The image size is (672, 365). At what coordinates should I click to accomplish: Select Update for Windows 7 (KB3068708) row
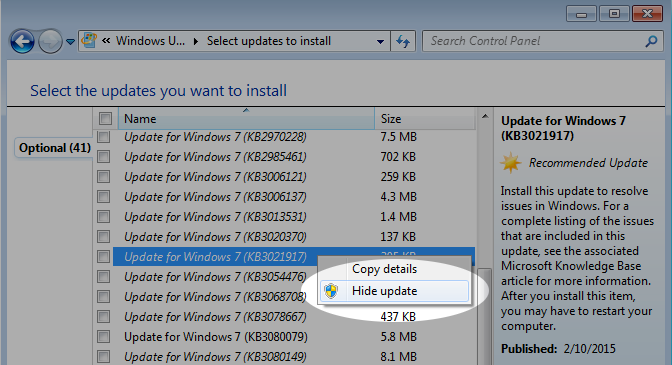click(215, 296)
